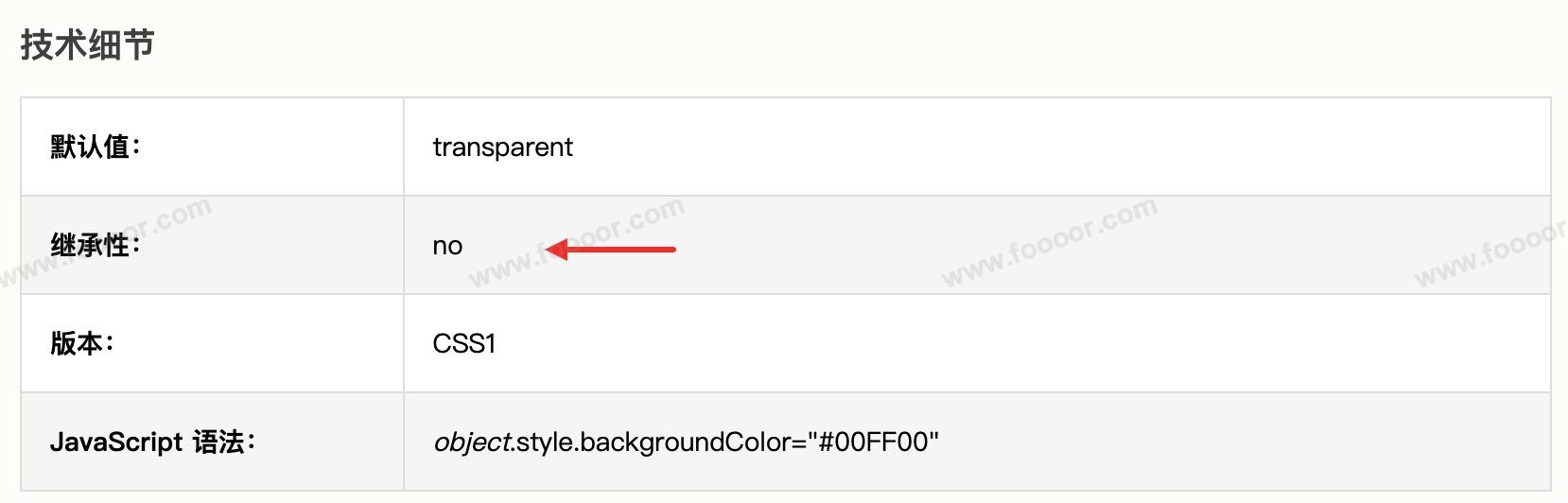Screen dimensions: 1568x503
Task: Click the italic word object
Action: [x=471, y=442]
